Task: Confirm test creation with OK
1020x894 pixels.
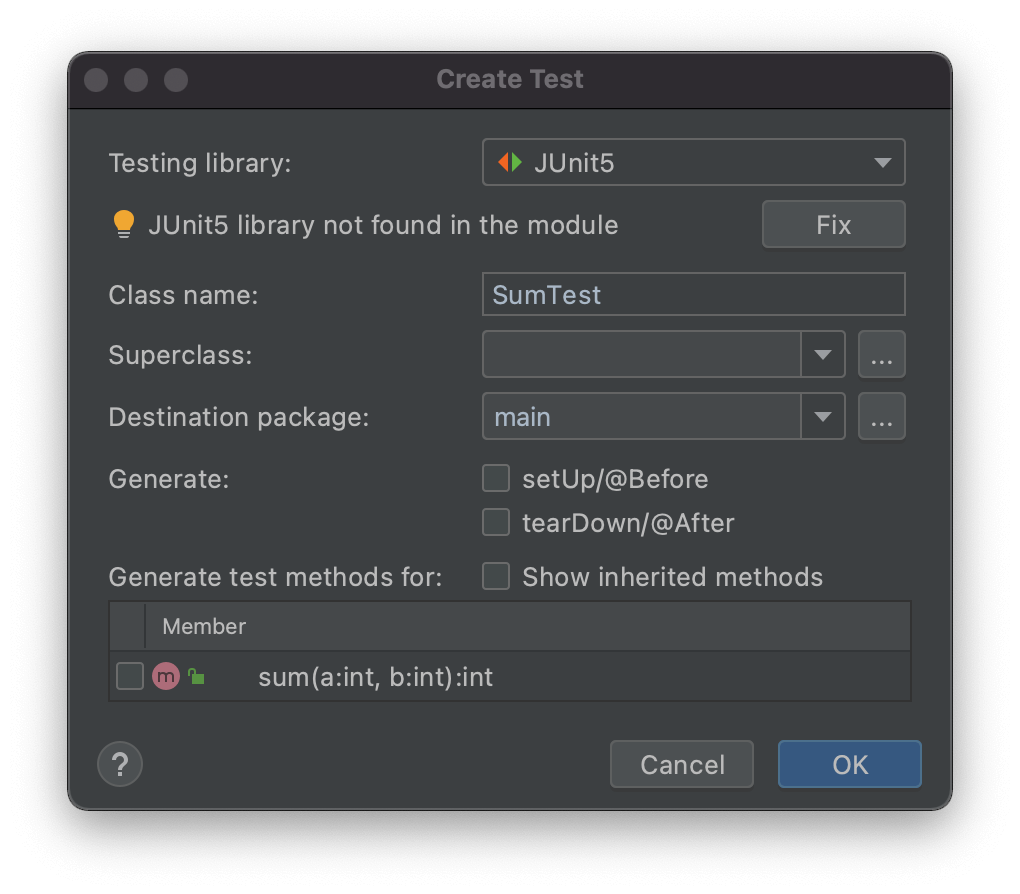Action: 849,764
